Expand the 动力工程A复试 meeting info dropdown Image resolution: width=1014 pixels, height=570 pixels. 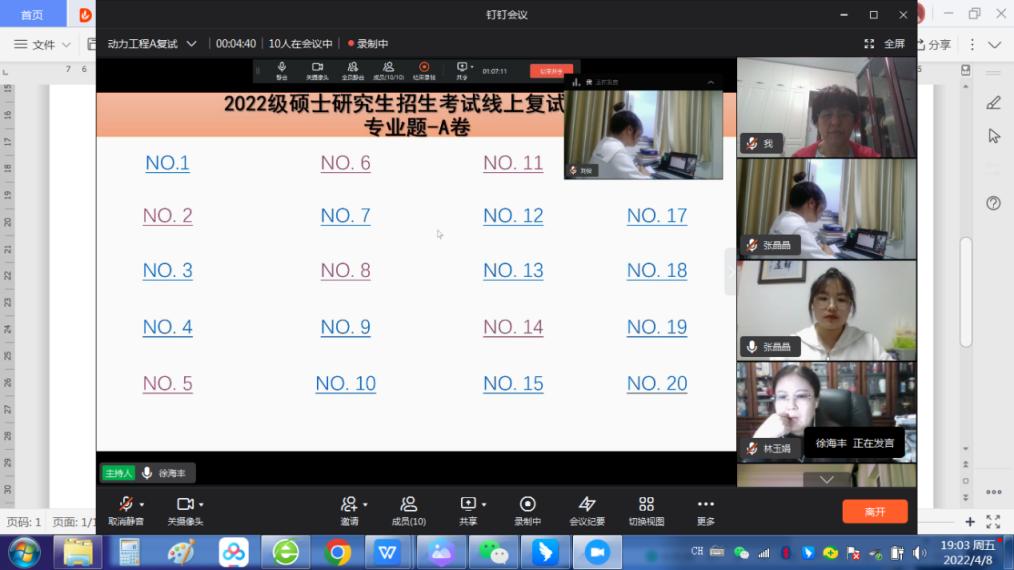(x=191, y=44)
